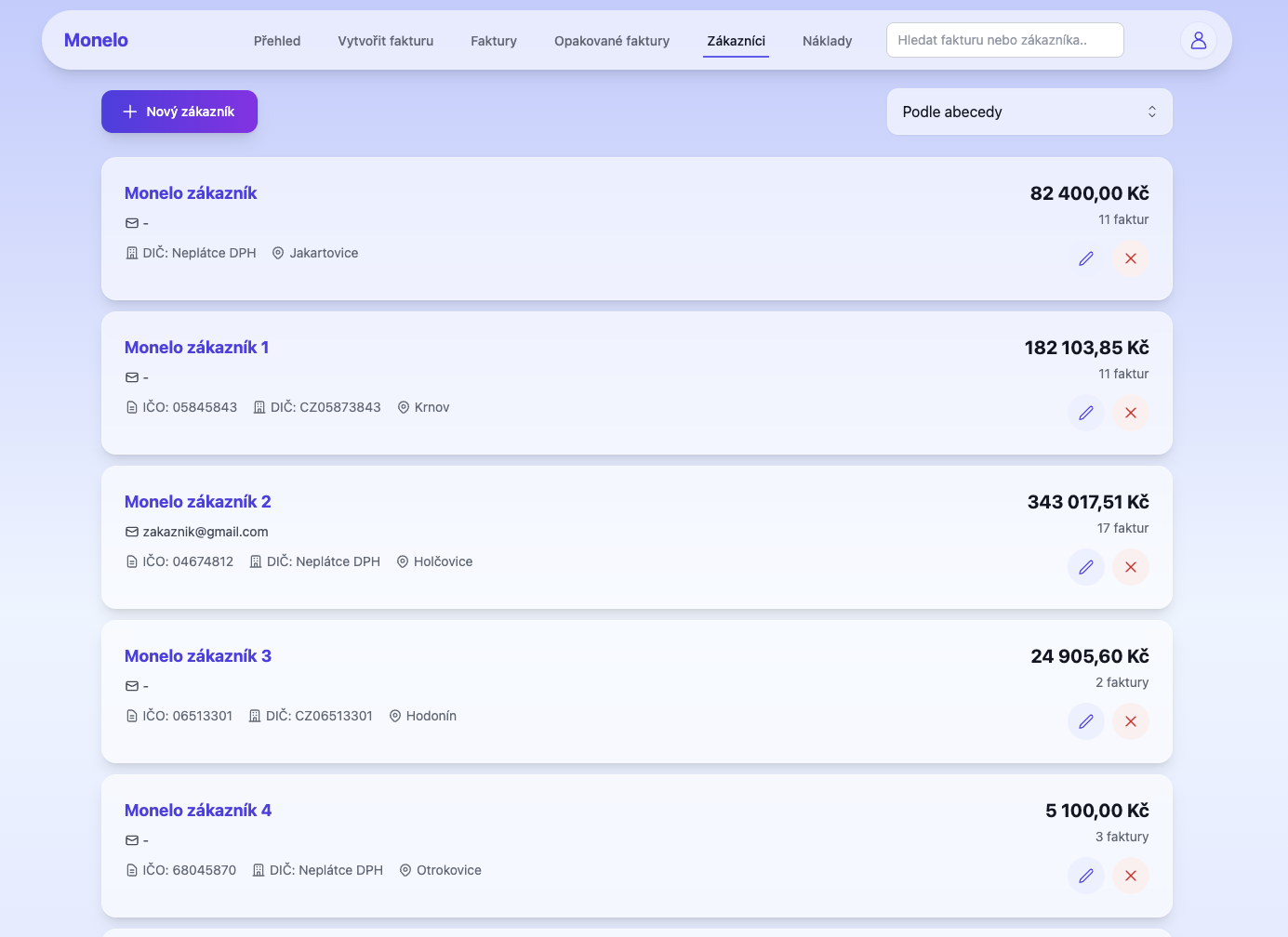Delete the Monelo zákazník 1 customer

click(1130, 413)
